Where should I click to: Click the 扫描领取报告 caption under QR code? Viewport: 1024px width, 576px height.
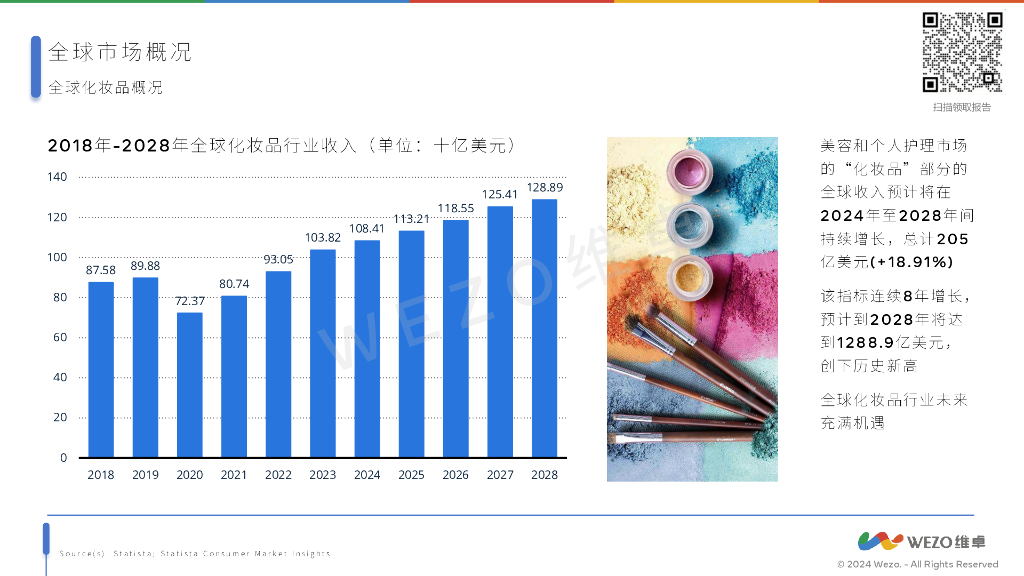[x=961, y=107]
